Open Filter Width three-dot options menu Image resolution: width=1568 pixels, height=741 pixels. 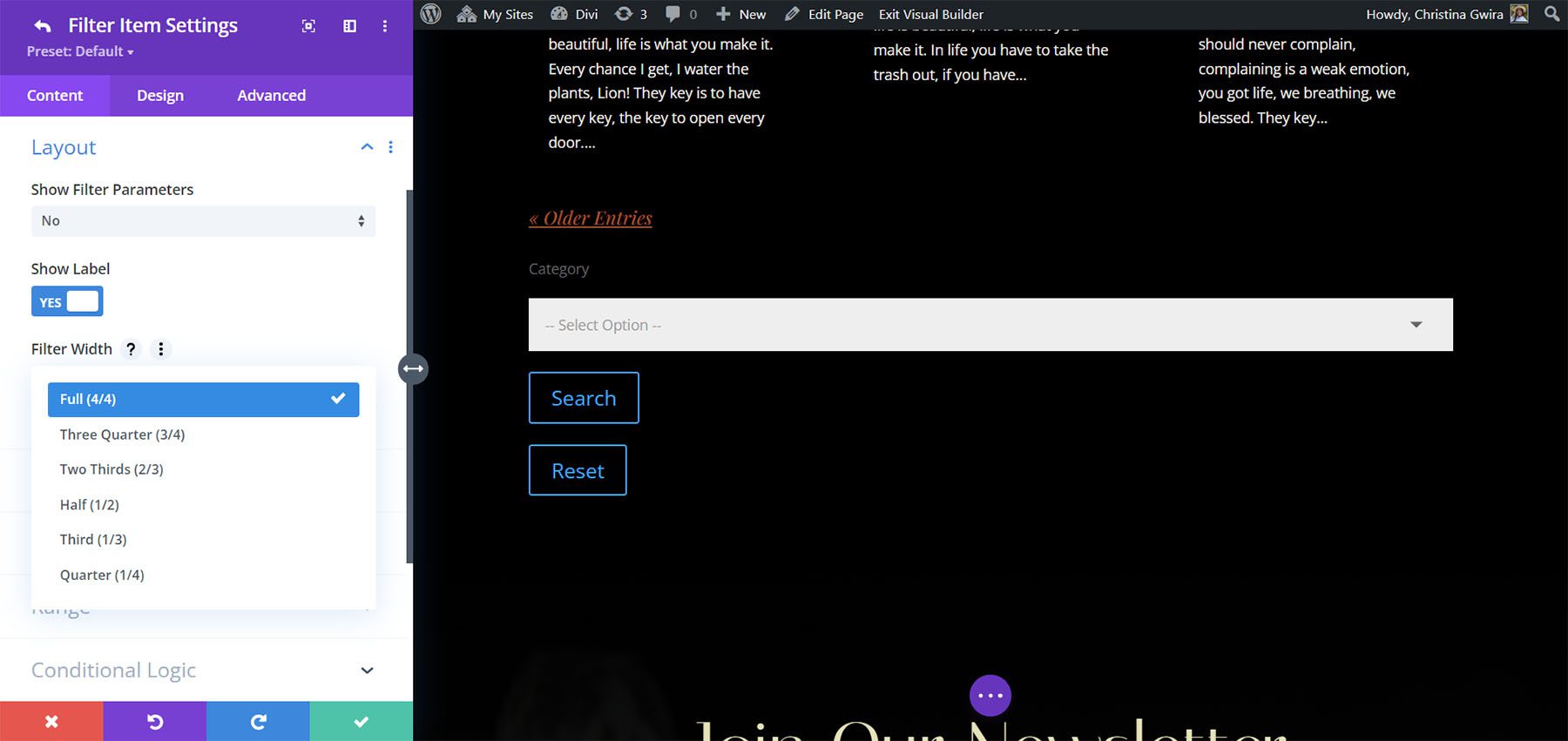pyautogui.click(x=160, y=349)
